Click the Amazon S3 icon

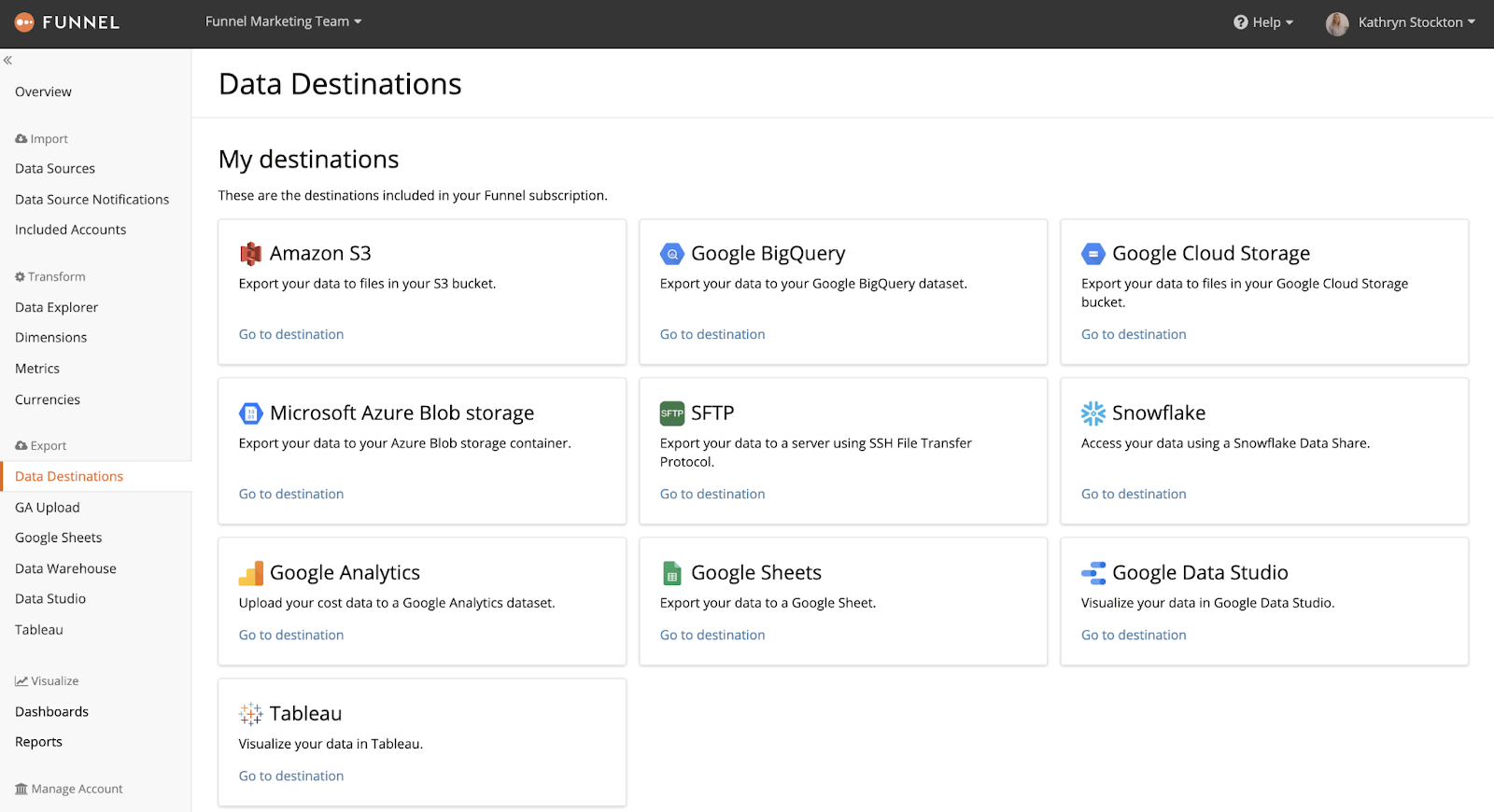point(250,254)
